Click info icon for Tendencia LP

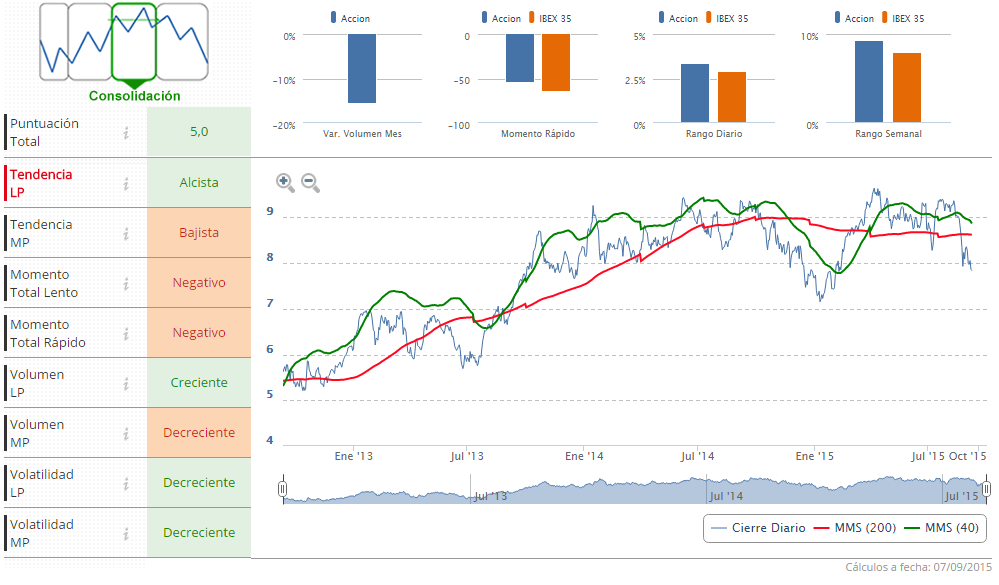point(127,183)
